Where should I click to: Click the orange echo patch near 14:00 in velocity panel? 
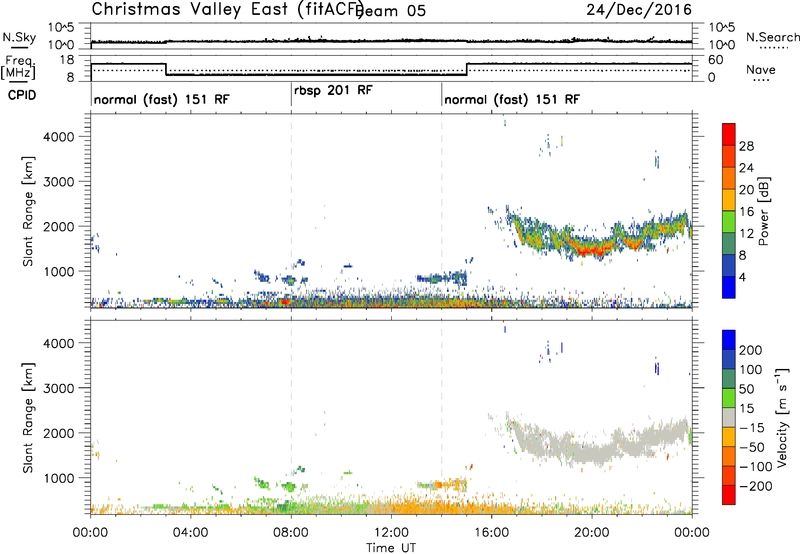(x=449, y=484)
